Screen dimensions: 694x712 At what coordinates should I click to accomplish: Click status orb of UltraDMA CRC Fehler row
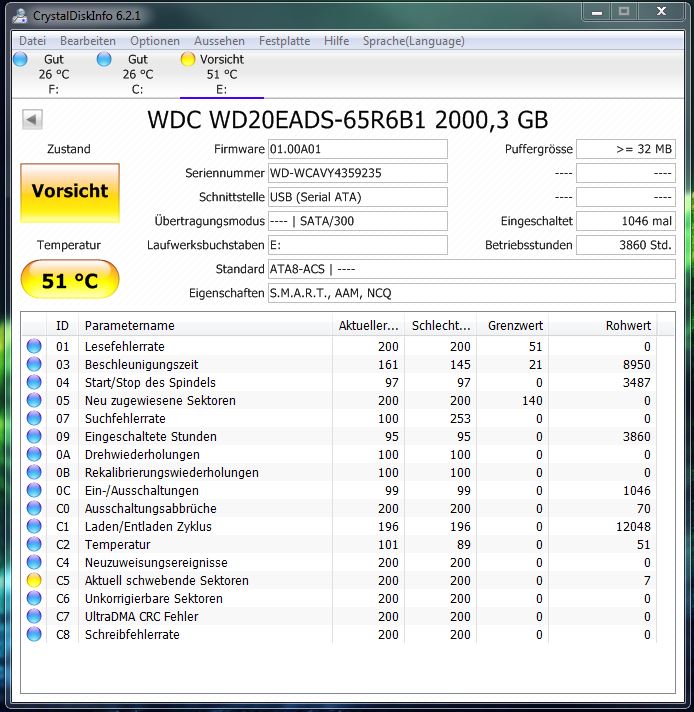pos(34,616)
